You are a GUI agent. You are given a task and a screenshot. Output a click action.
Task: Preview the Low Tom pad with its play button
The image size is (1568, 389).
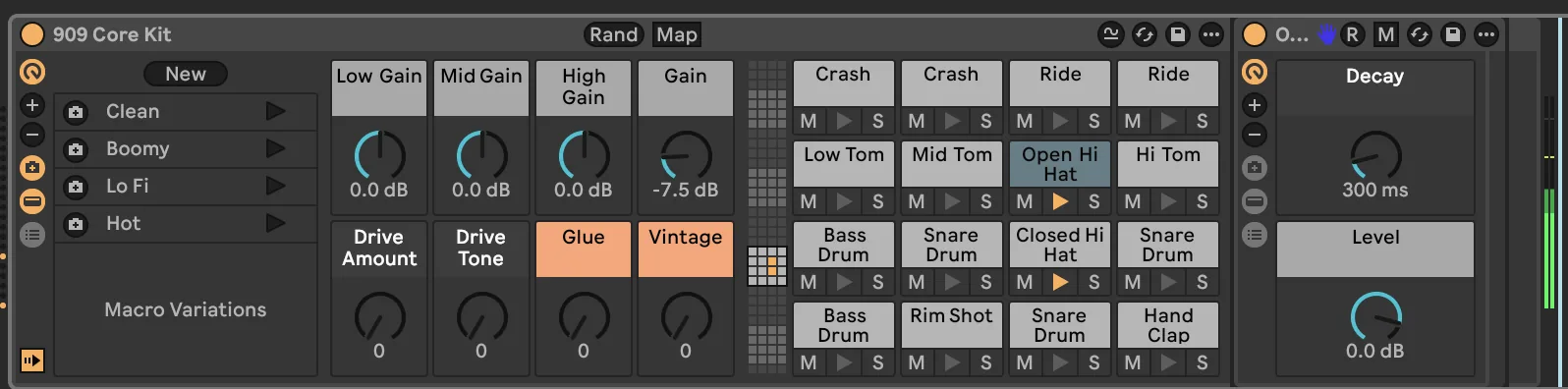pos(844,201)
